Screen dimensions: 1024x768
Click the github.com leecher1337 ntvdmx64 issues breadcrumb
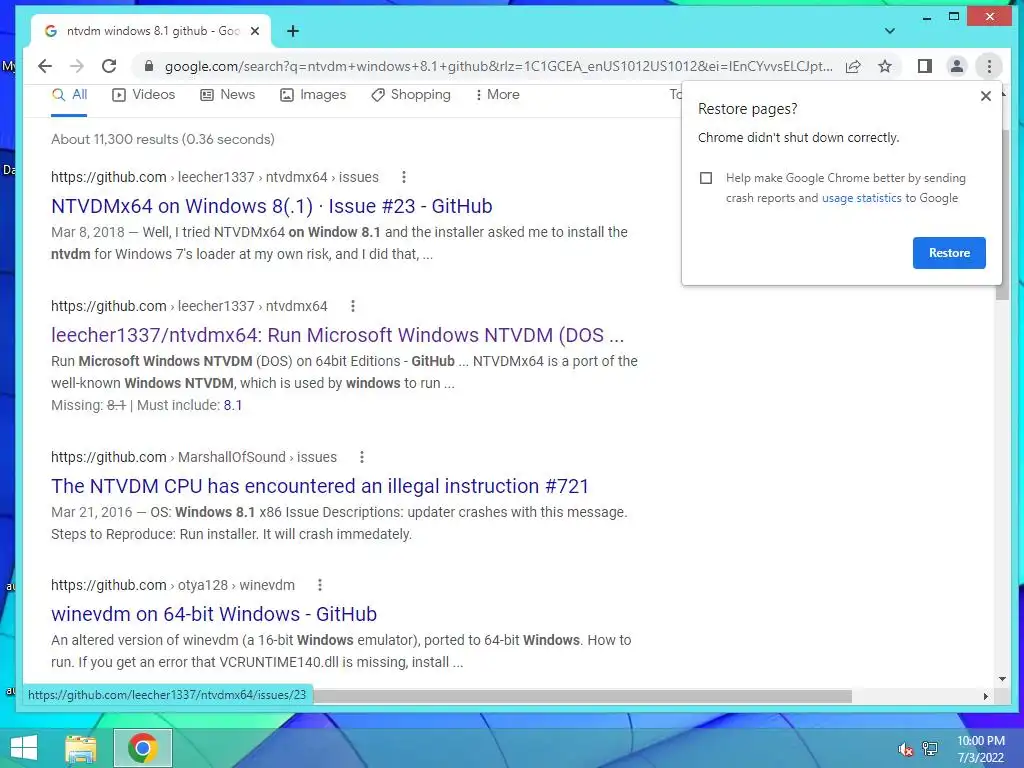(x=215, y=177)
